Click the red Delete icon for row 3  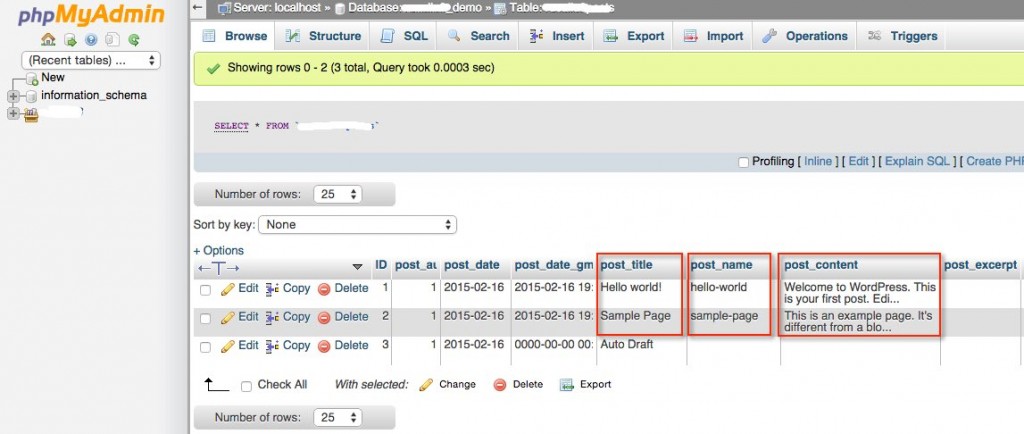click(324, 347)
